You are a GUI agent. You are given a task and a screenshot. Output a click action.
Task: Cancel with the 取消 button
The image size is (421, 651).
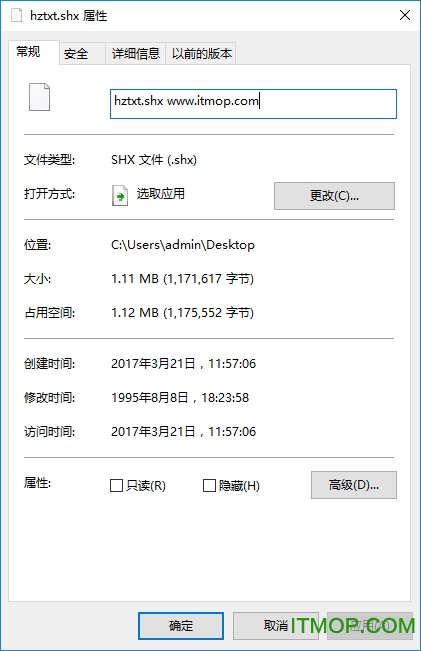[276, 626]
